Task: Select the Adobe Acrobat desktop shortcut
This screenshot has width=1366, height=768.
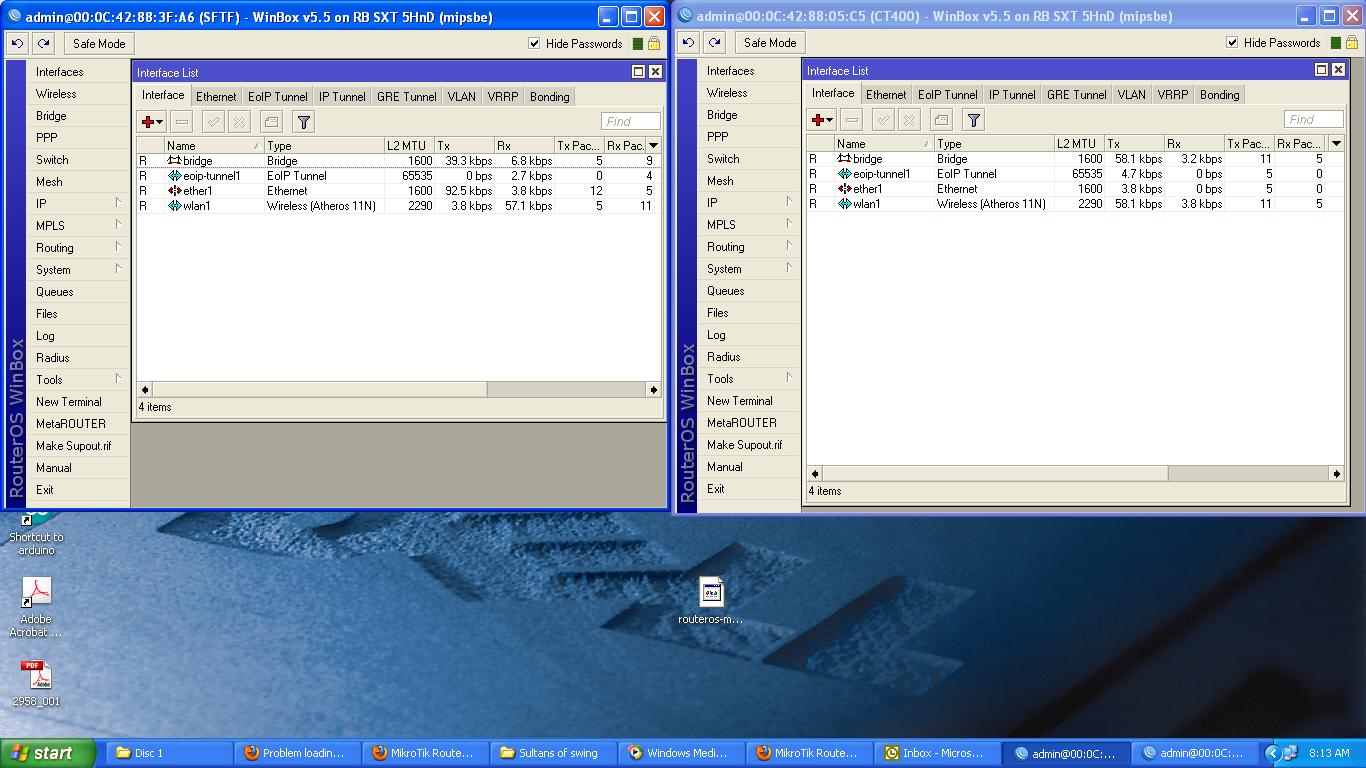Action: coord(37,608)
